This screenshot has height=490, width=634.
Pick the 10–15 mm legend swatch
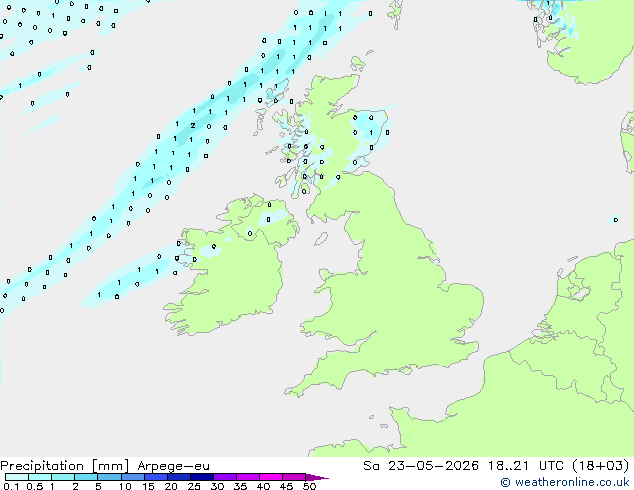(132, 477)
